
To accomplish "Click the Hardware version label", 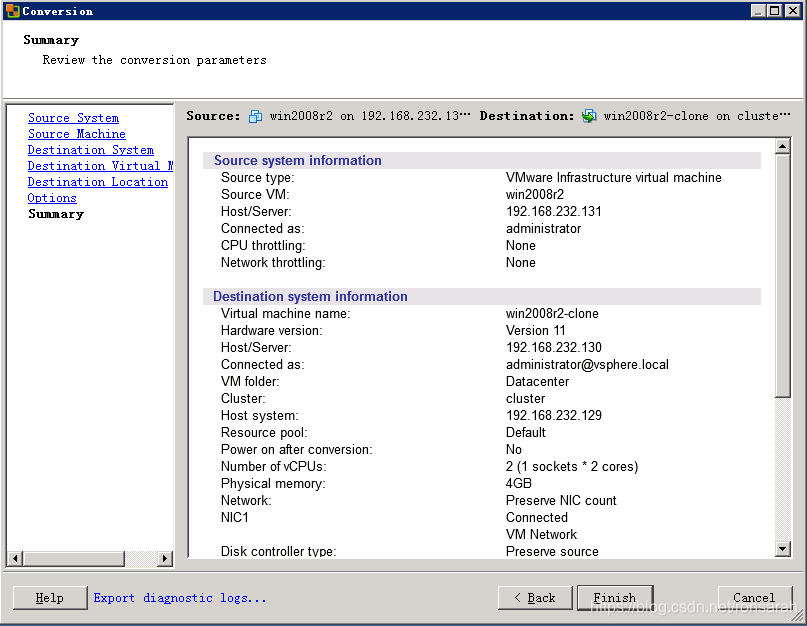I will (x=272, y=331).
